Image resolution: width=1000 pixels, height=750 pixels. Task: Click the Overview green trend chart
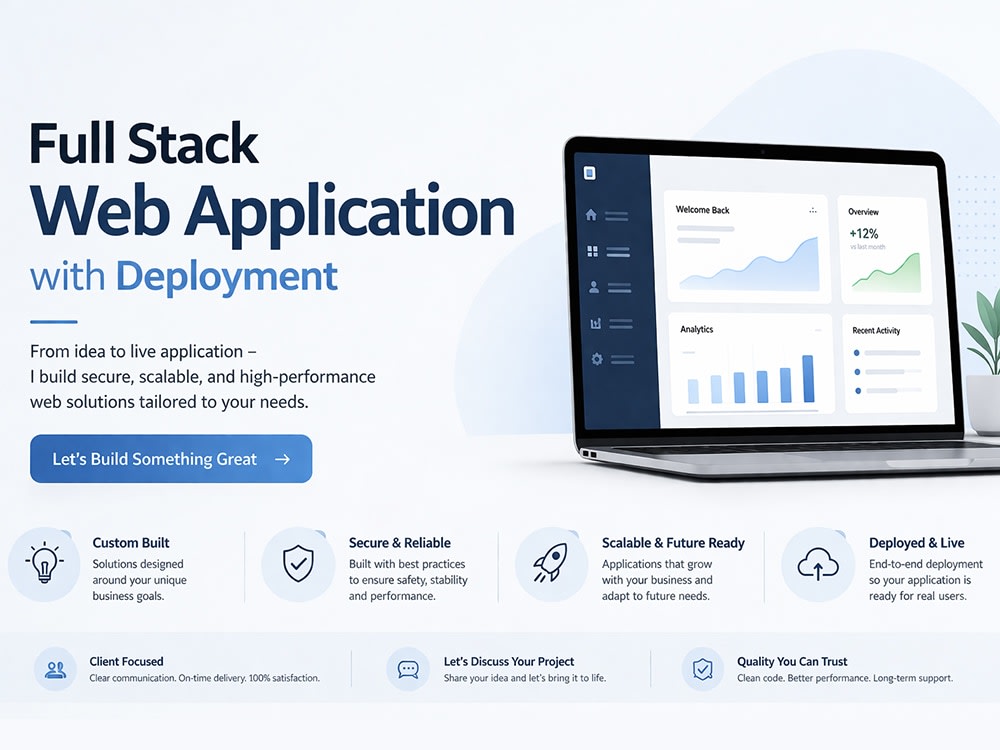(x=886, y=272)
